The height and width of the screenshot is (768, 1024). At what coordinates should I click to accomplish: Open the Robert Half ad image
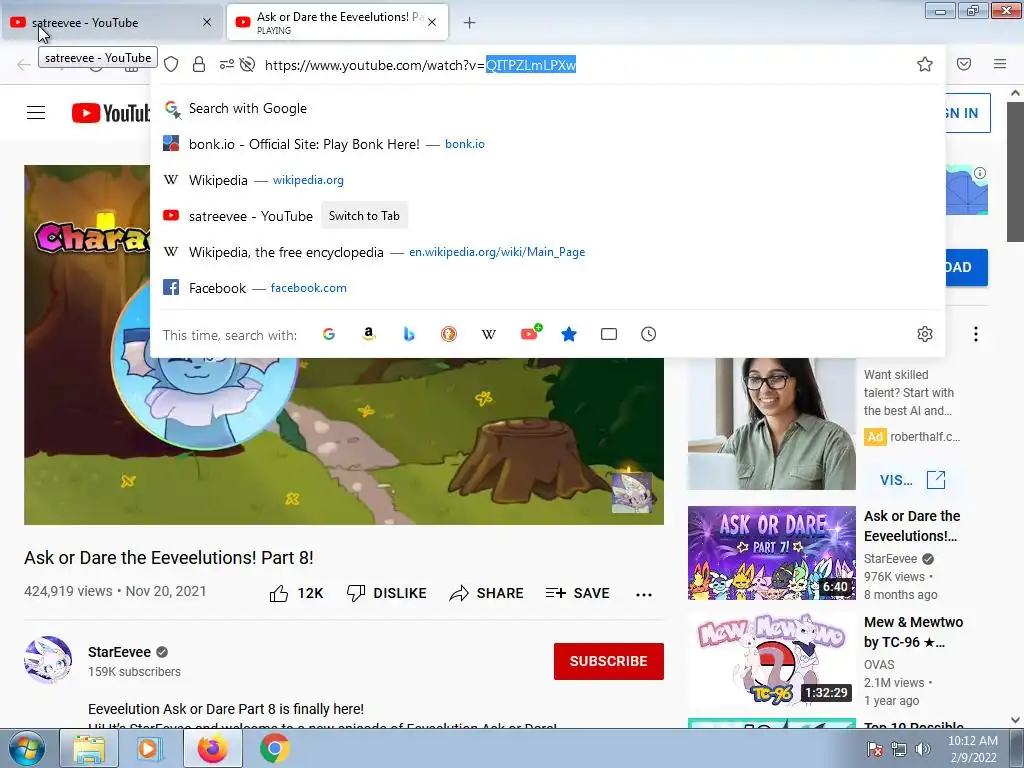coord(771,424)
